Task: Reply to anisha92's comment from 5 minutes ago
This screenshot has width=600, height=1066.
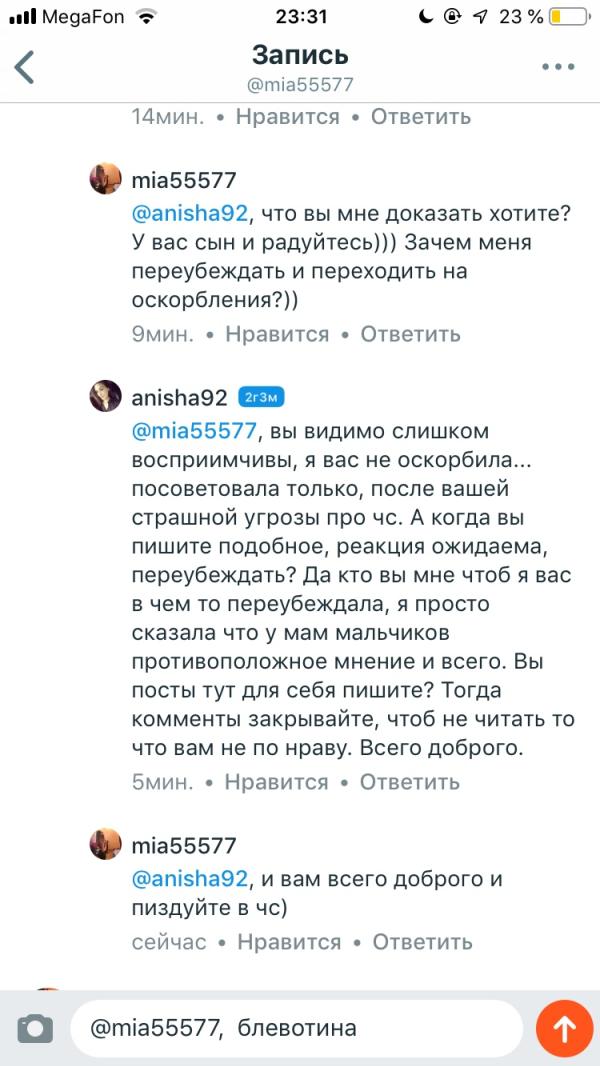Action: pos(410,782)
